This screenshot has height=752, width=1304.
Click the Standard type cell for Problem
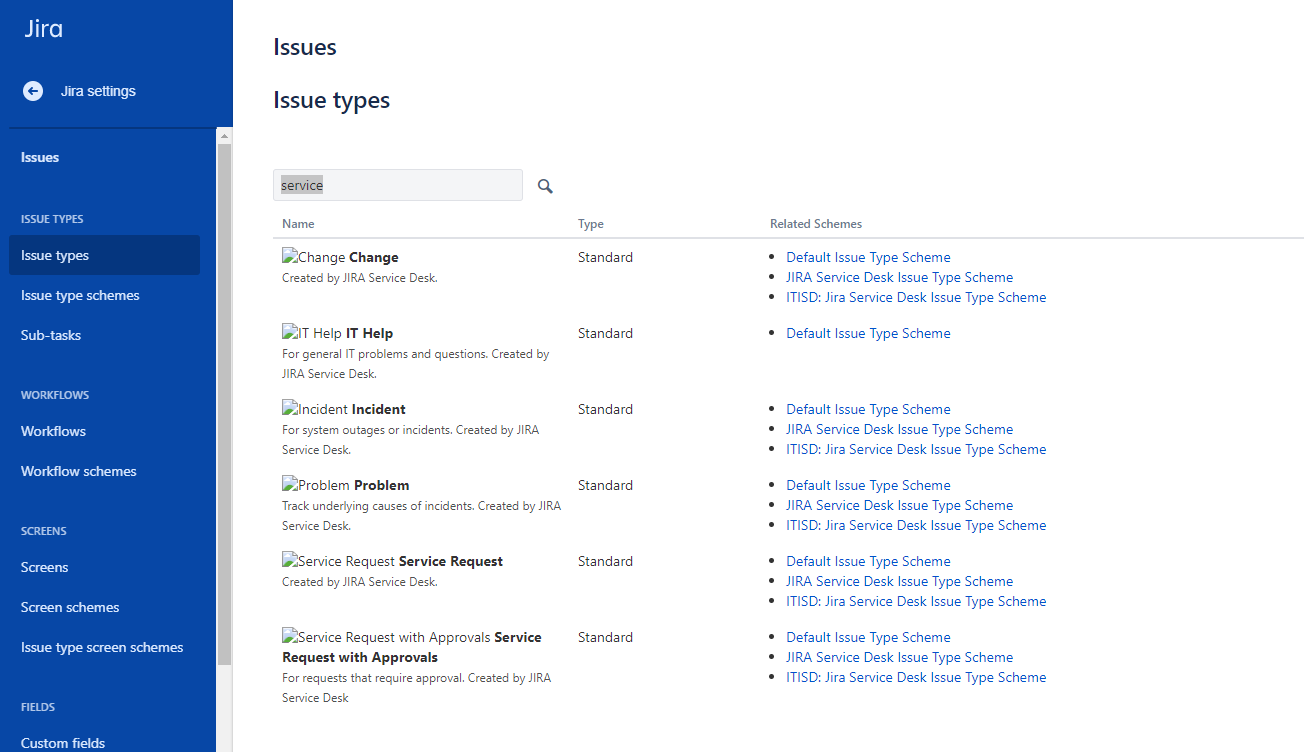[605, 485]
